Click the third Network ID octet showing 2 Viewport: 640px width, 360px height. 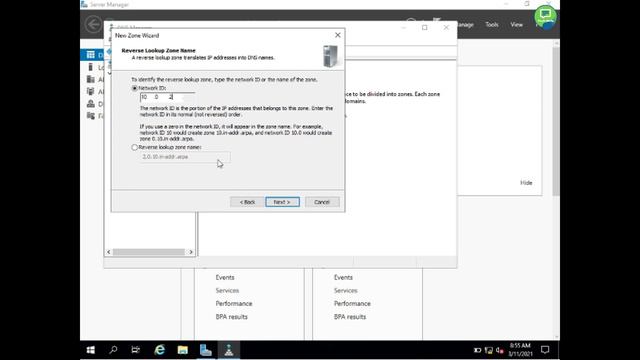(171, 97)
